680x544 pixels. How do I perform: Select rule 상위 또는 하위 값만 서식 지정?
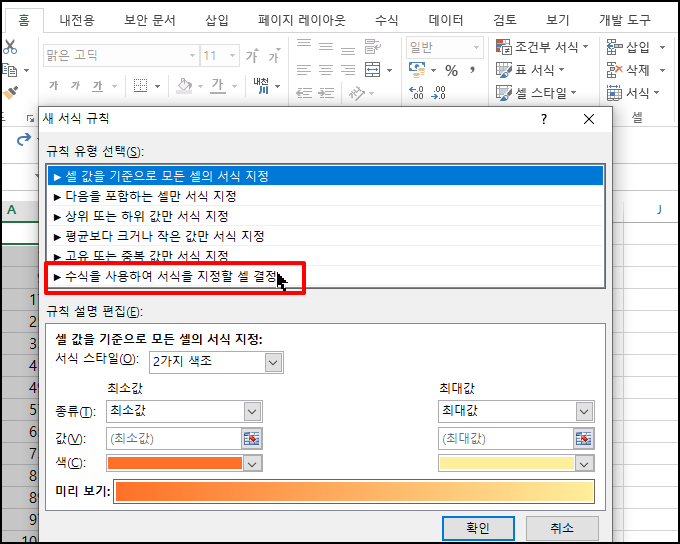tap(326, 216)
